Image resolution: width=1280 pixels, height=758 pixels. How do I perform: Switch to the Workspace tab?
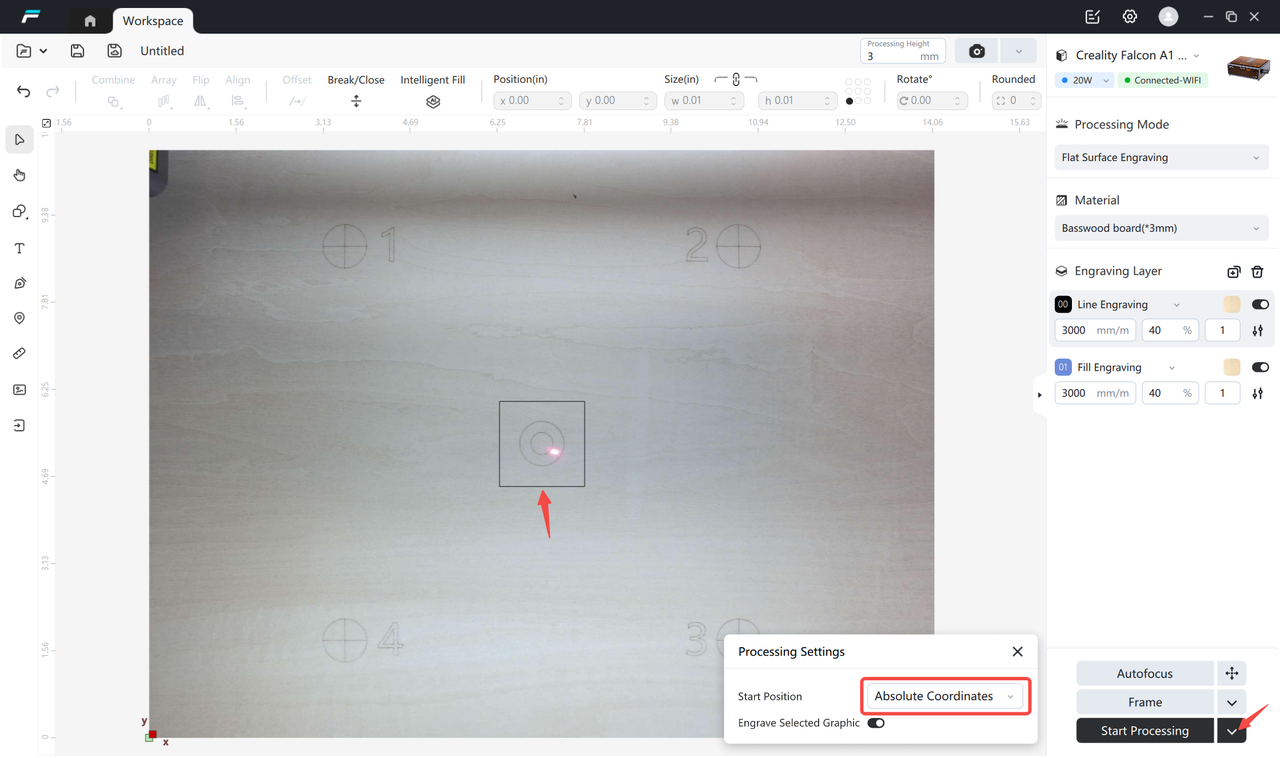click(153, 20)
